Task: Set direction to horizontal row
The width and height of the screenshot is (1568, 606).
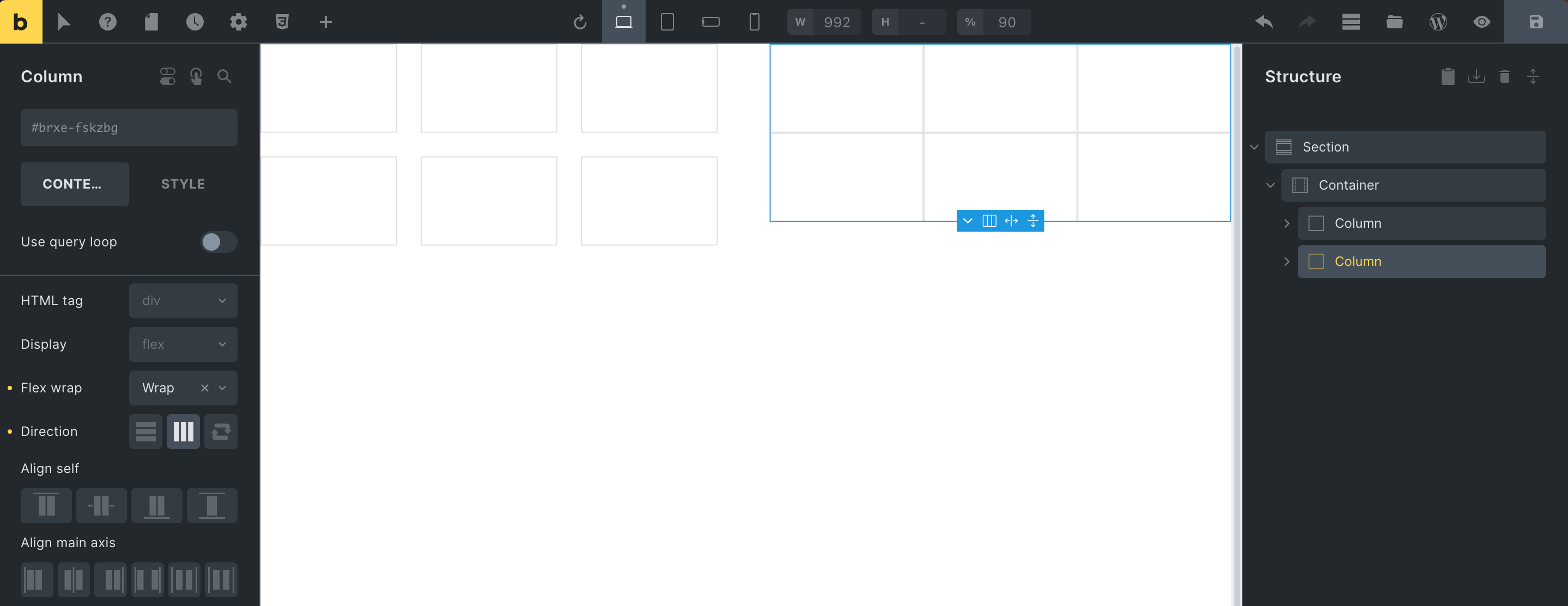Action: (183, 431)
